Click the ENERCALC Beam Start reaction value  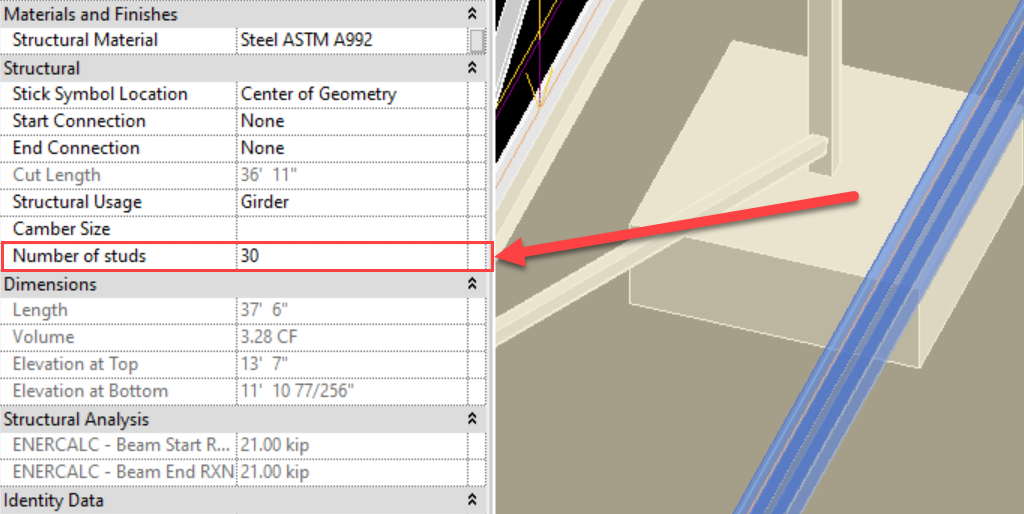point(350,445)
